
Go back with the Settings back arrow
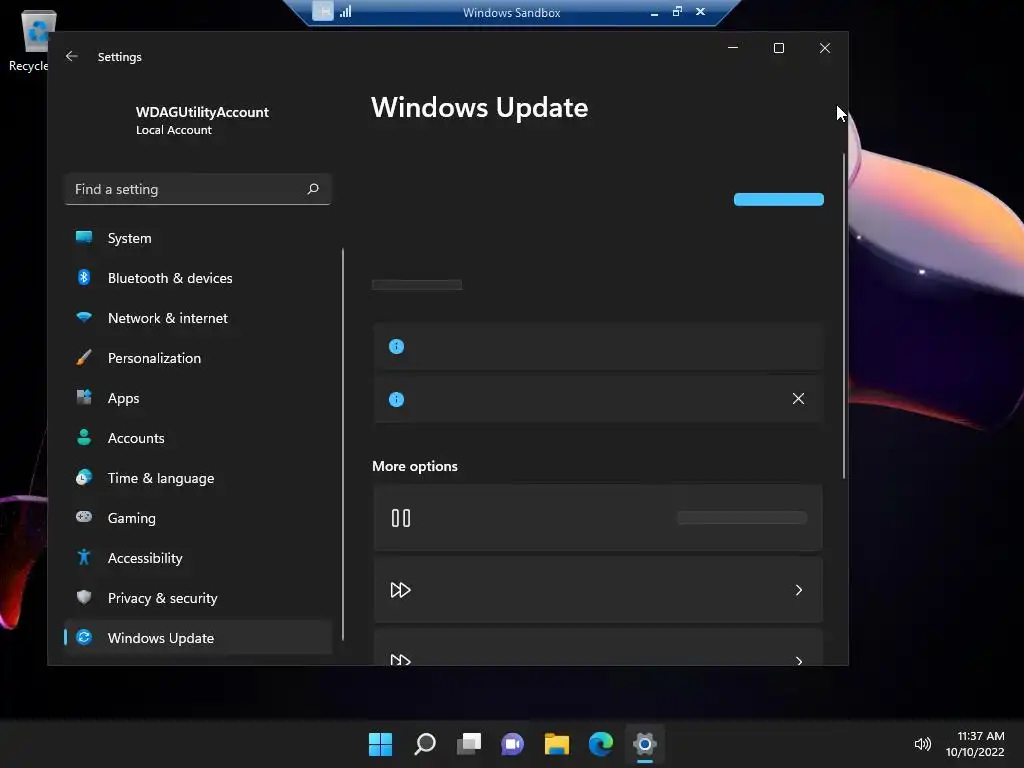72,56
